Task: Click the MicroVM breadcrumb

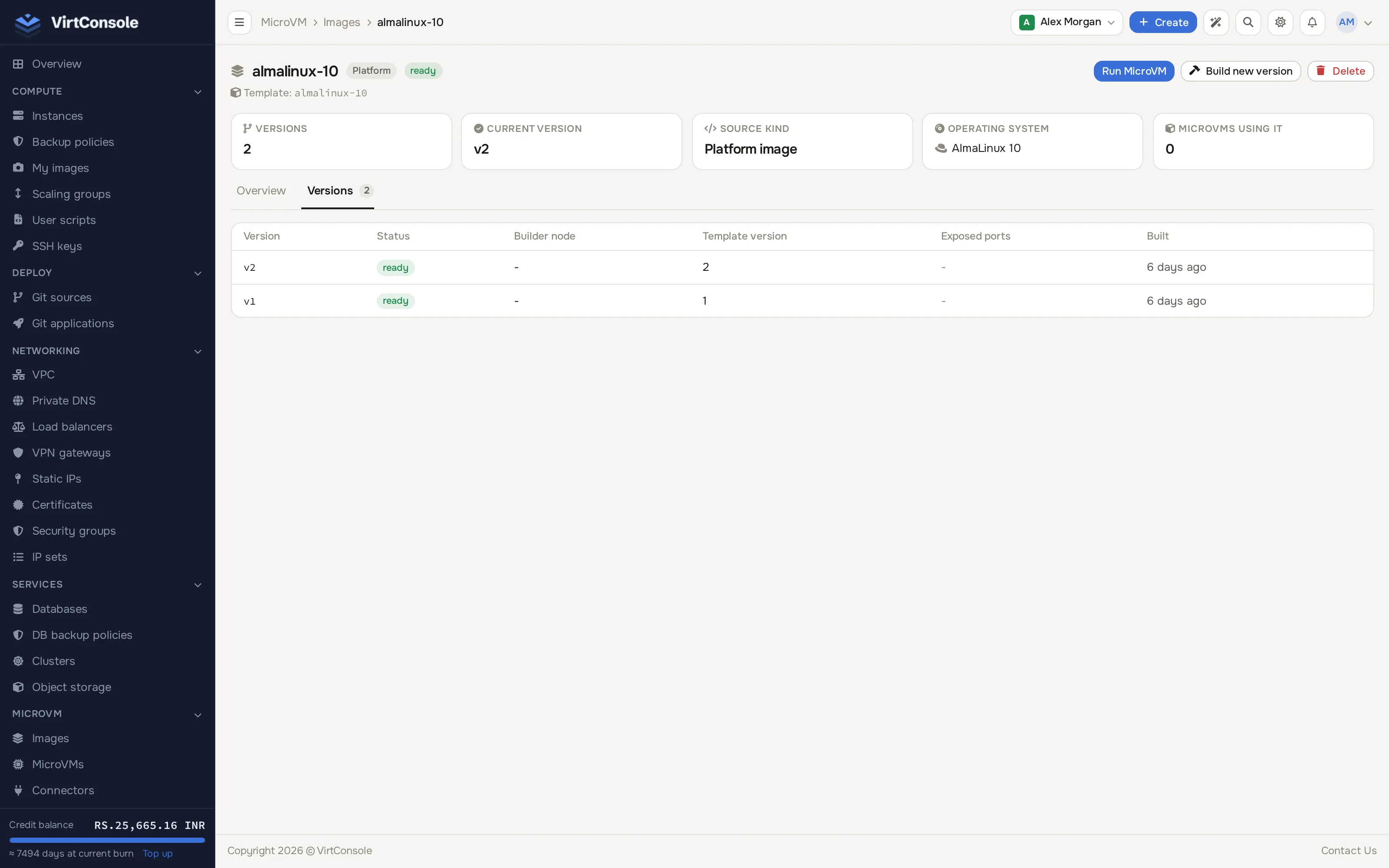Action: [283, 23]
